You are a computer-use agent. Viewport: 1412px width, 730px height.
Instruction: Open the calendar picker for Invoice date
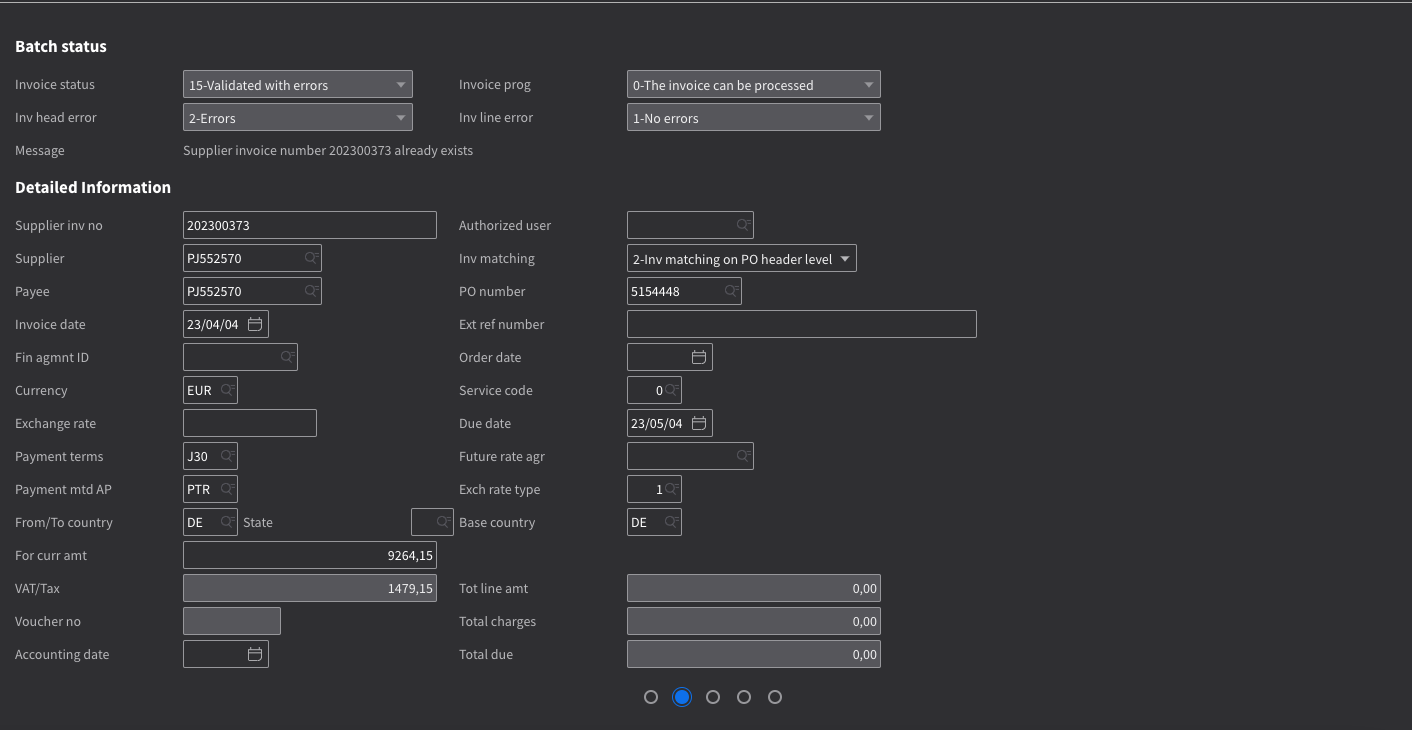pyautogui.click(x=255, y=323)
